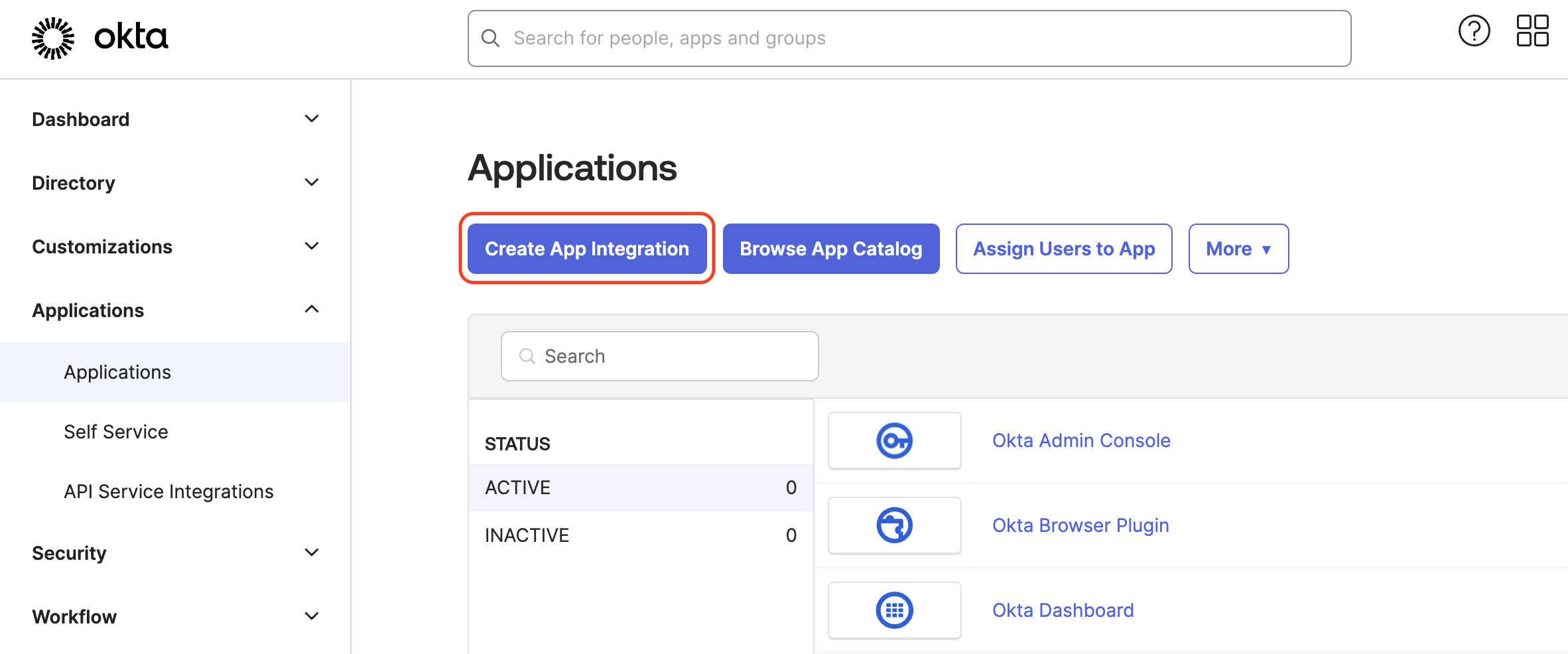Open API Service Integrations
Screen dimensions: 1568x654
(x=168, y=491)
